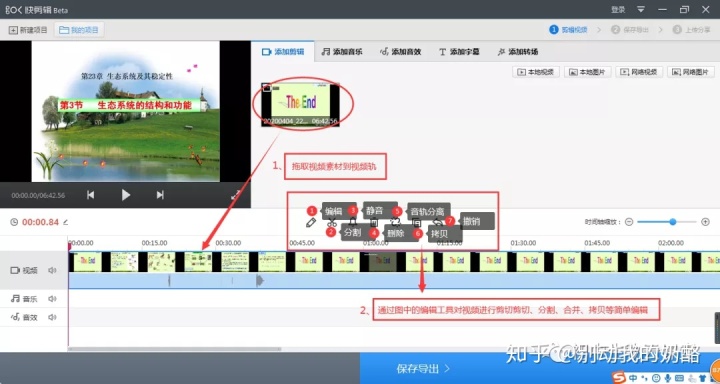
Task: Click the audio waveform strip under the video track
Action: (394, 280)
